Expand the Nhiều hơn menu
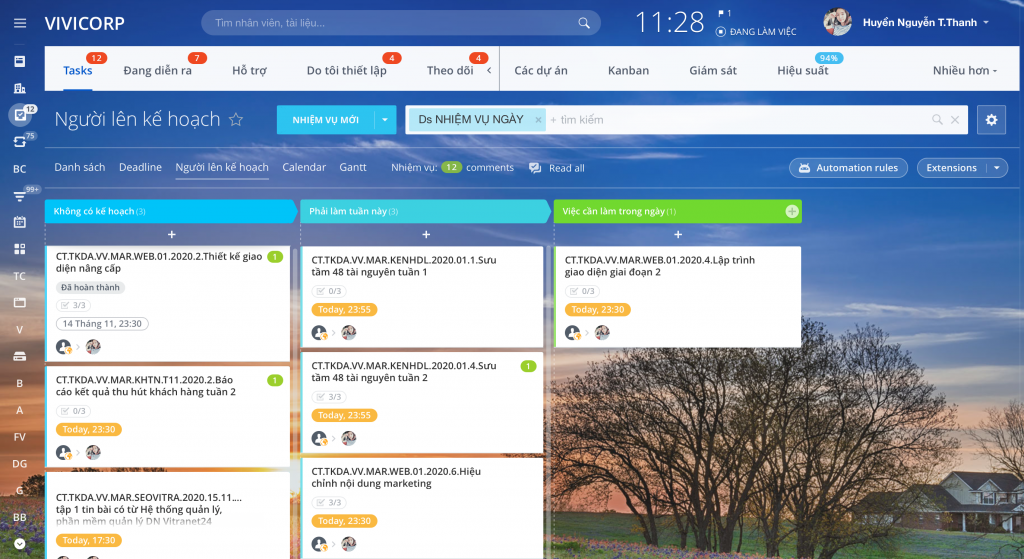This screenshot has height=559, width=1024. click(x=965, y=71)
